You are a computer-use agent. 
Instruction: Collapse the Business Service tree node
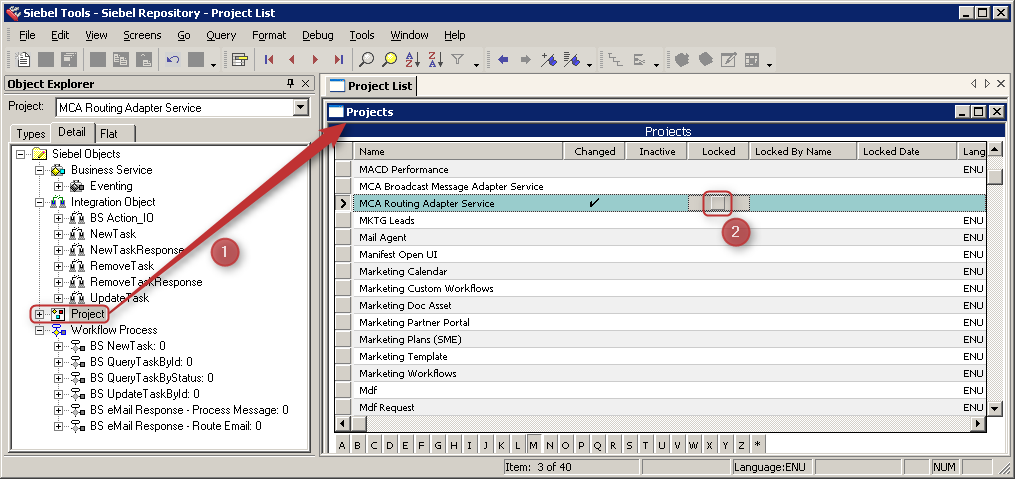coord(40,170)
